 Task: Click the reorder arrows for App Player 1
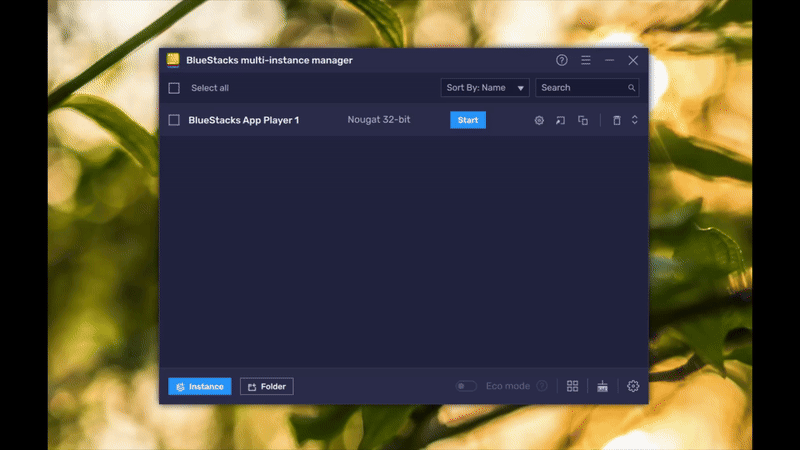click(x=635, y=120)
